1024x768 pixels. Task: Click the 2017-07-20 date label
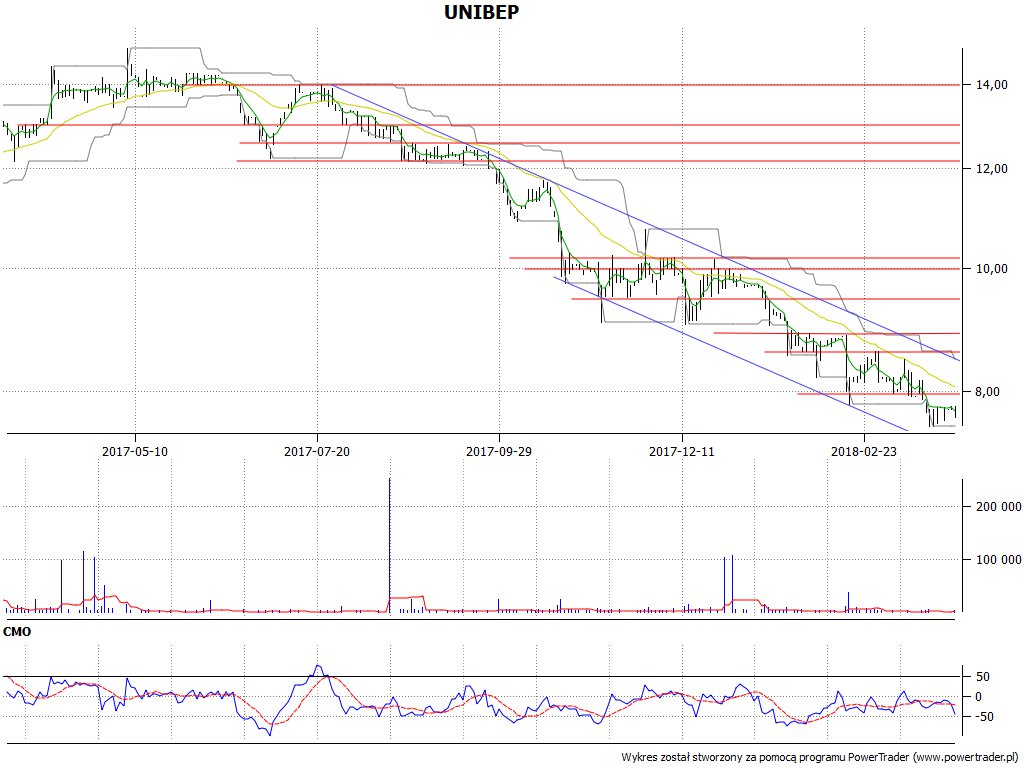click(x=317, y=451)
